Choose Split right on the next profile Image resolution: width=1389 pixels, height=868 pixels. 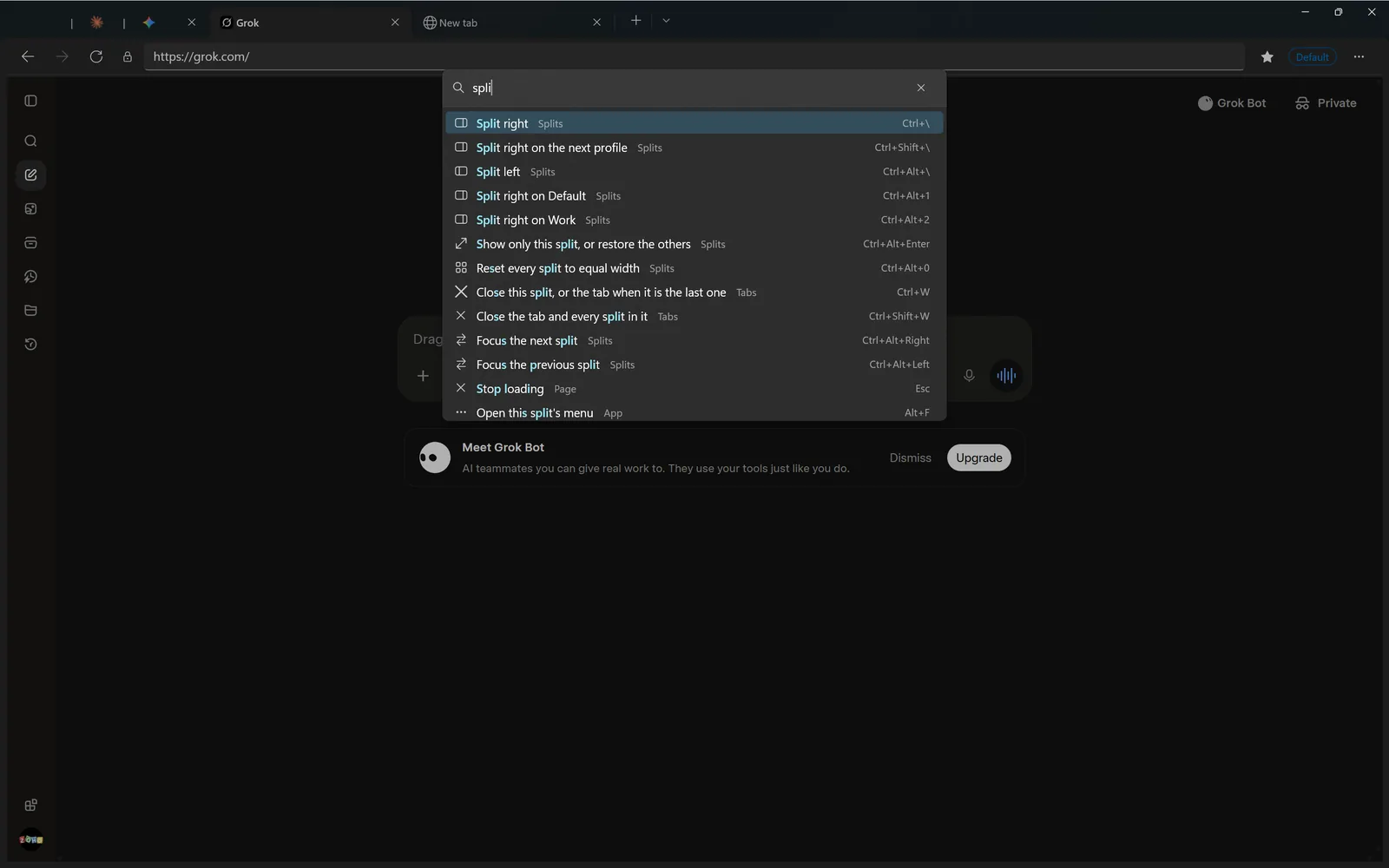click(x=694, y=148)
